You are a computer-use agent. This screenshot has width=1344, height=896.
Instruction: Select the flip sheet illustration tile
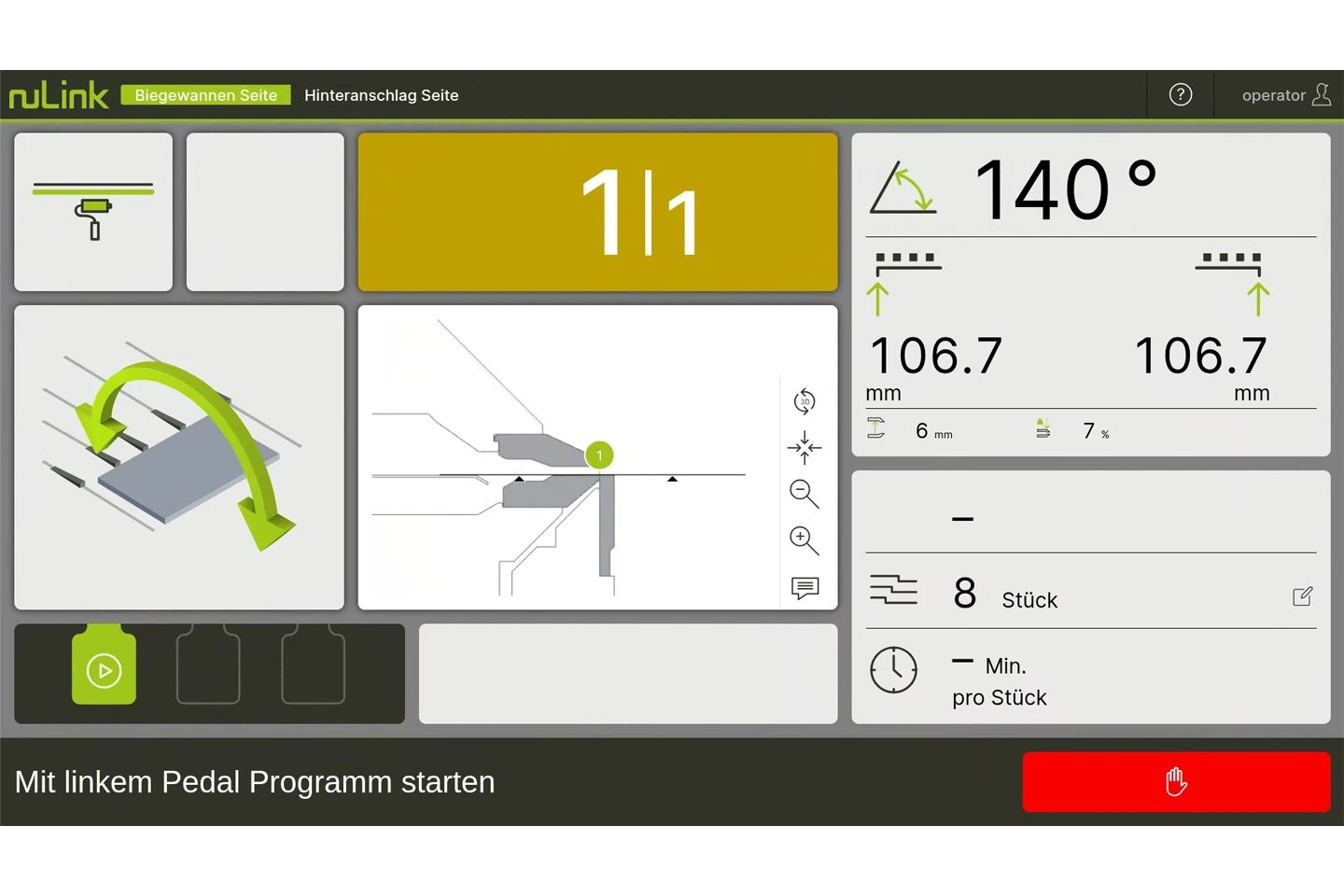(179, 457)
